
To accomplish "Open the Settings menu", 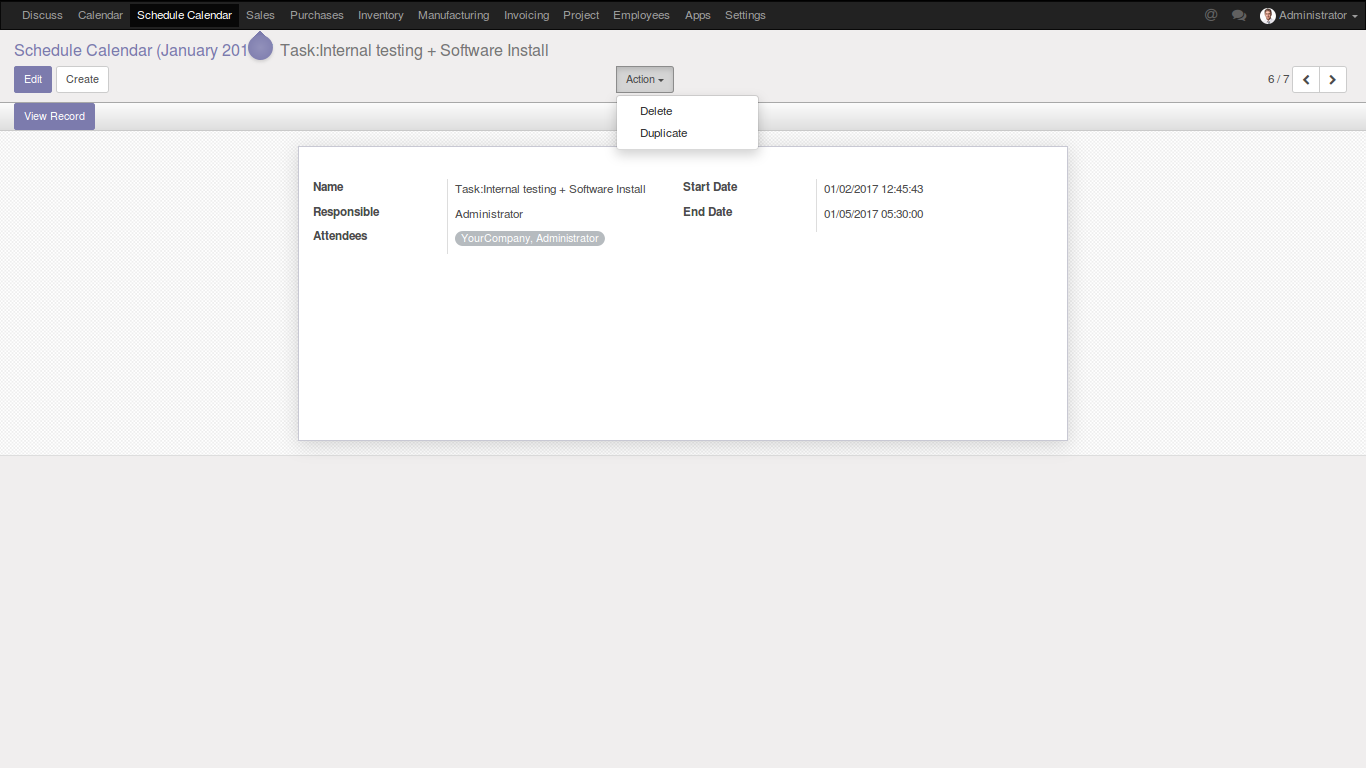I will pyautogui.click(x=745, y=15).
